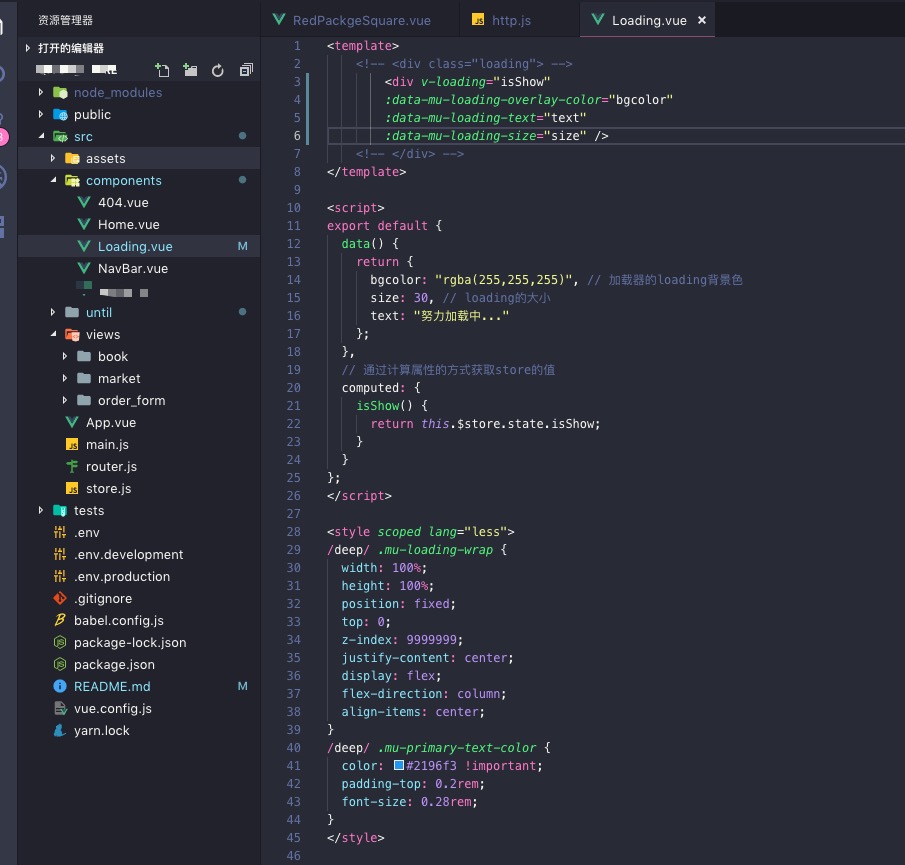Image resolution: width=905 pixels, height=865 pixels.
Task: Click the JS icon beside store.js
Action: [x=72, y=488]
